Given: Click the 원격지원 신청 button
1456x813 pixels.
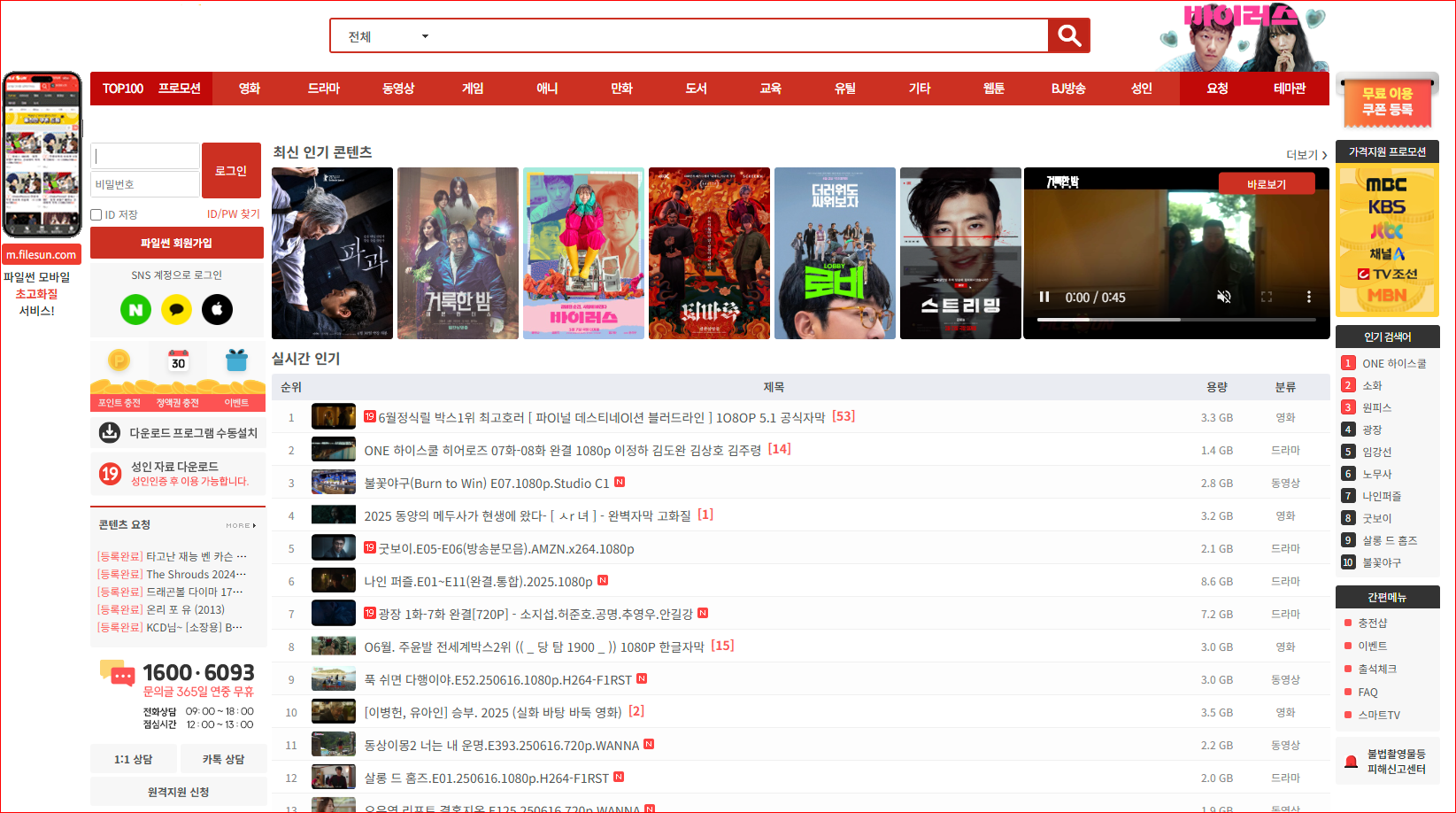Looking at the screenshot, I should click(178, 792).
